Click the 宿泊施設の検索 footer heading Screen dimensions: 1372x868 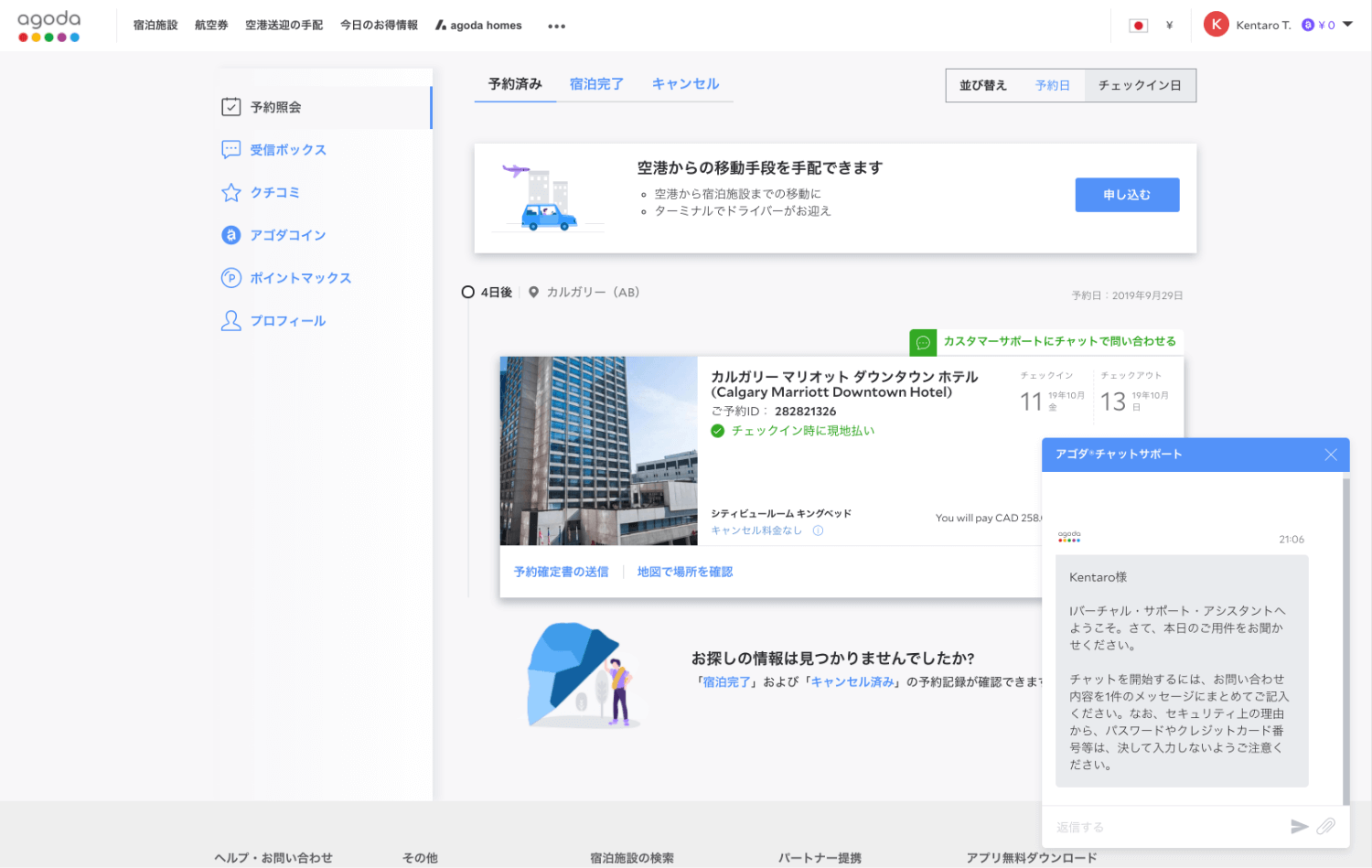coord(632,858)
